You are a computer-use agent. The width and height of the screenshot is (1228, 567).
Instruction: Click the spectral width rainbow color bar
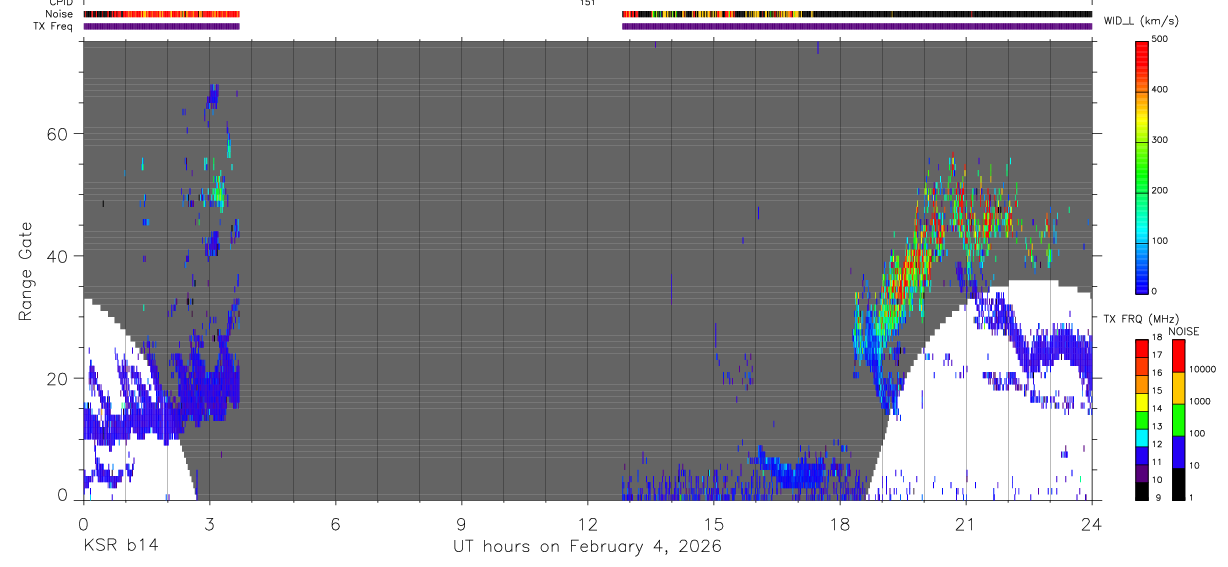click(1143, 166)
